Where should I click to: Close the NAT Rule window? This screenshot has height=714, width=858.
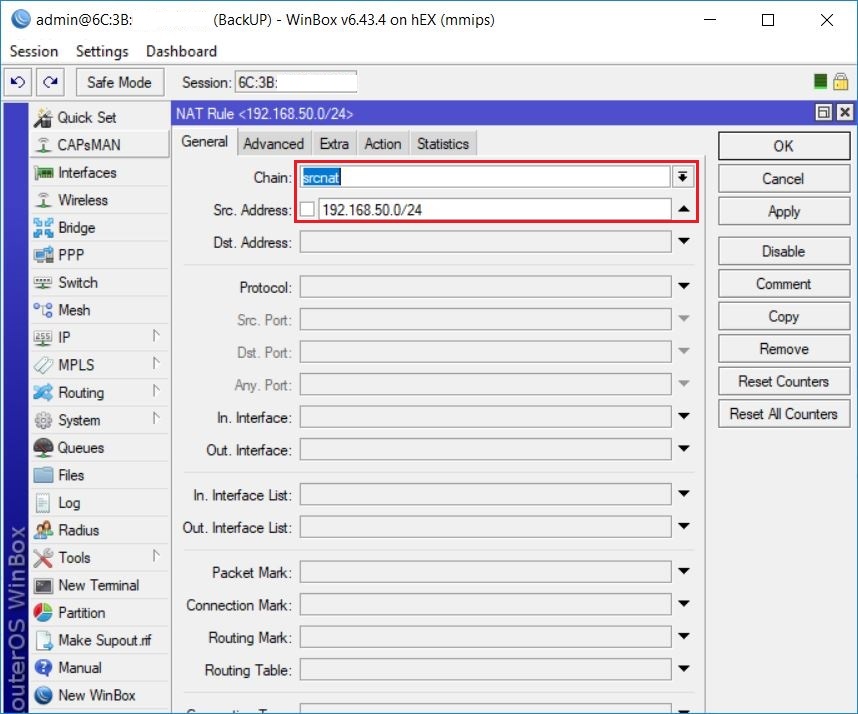[x=844, y=113]
